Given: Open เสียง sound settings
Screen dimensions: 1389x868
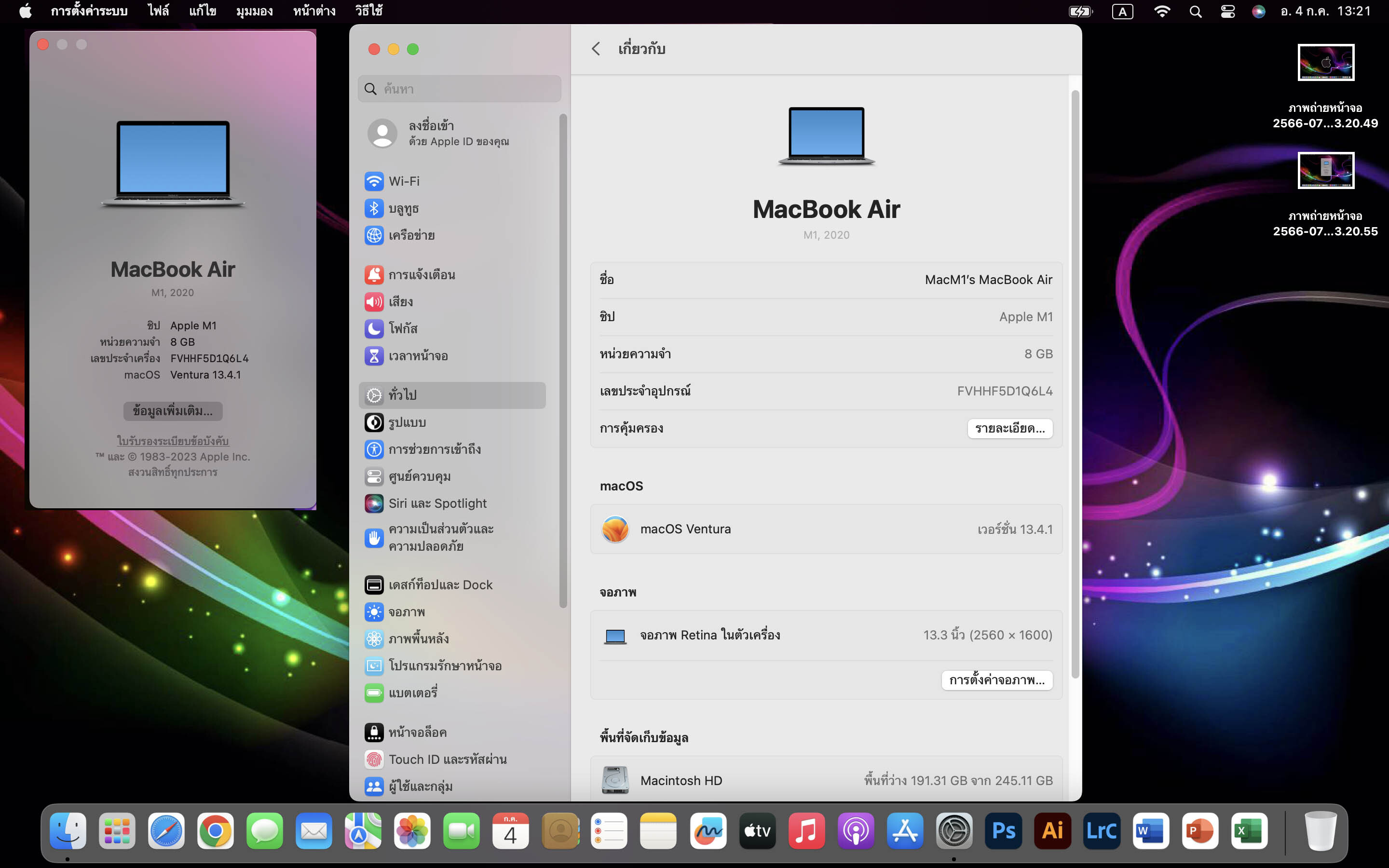Looking at the screenshot, I should tap(452, 302).
